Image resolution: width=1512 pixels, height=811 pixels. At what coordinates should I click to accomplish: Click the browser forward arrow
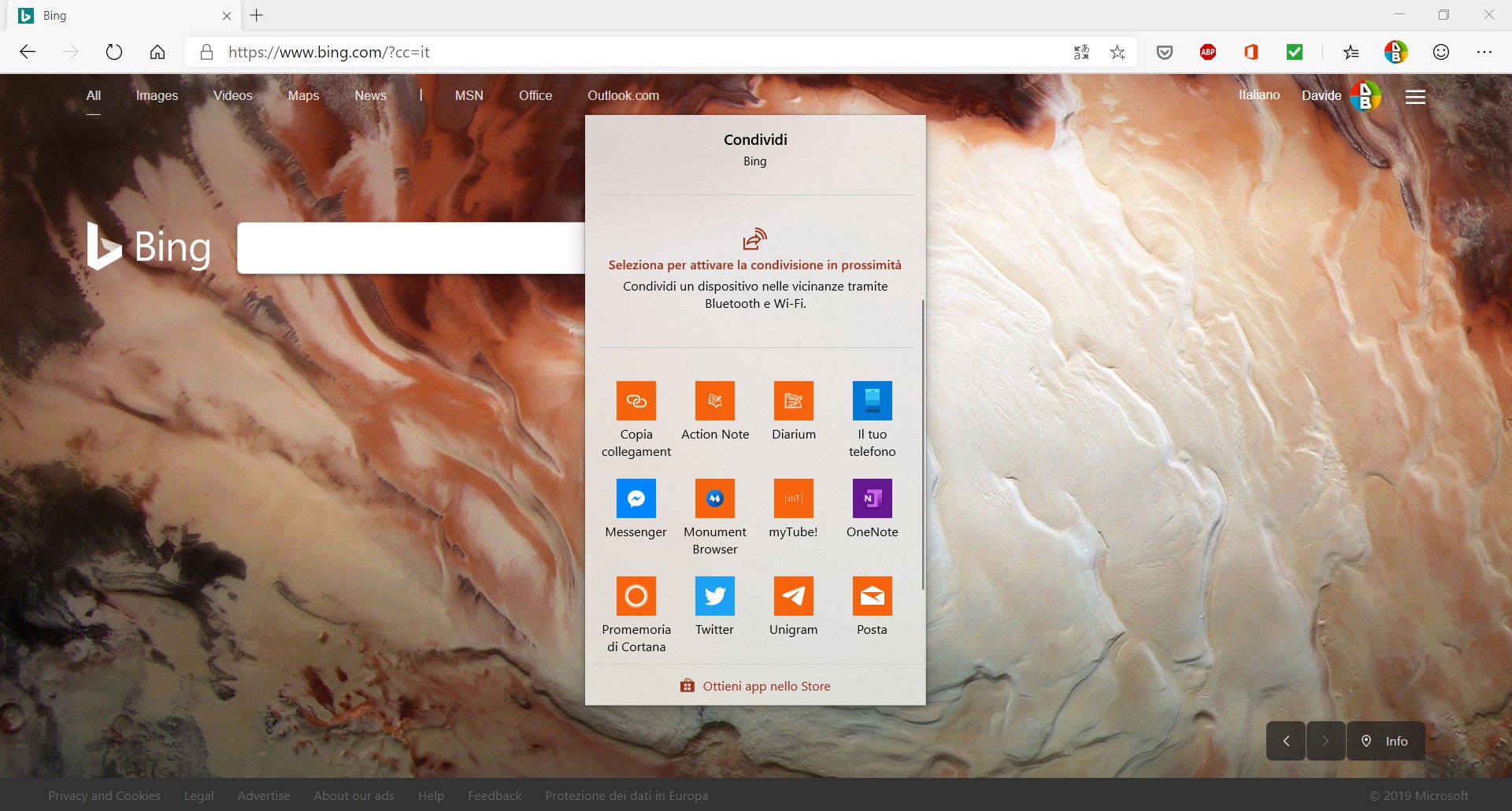71,52
